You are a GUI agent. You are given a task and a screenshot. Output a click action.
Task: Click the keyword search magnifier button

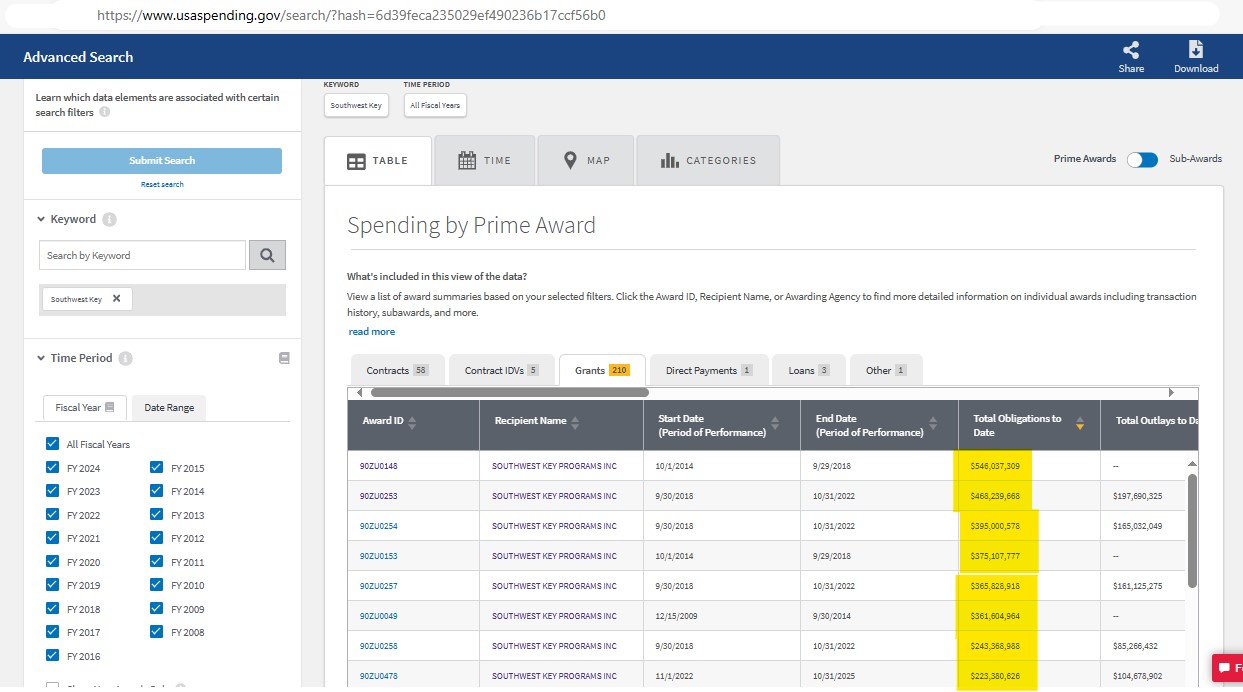[267, 255]
